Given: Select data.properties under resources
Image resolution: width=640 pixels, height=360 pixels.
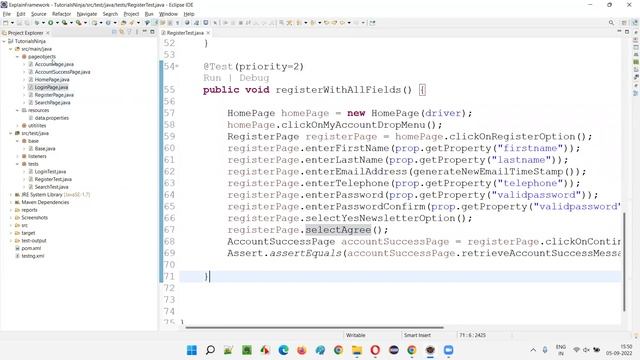Looking at the screenshot, I should 51,118.
